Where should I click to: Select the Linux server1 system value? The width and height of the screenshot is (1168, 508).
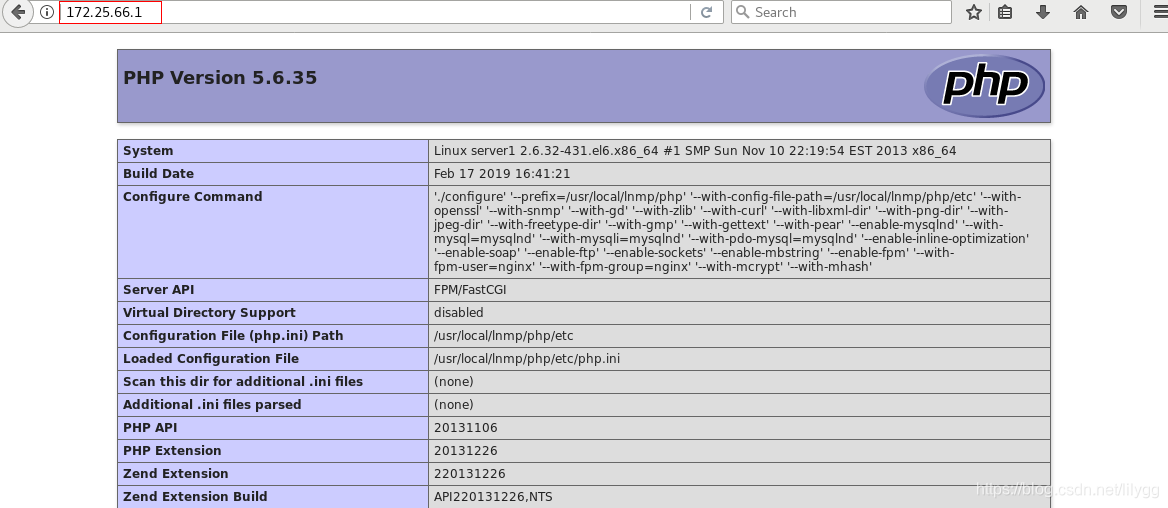point(695,150)
